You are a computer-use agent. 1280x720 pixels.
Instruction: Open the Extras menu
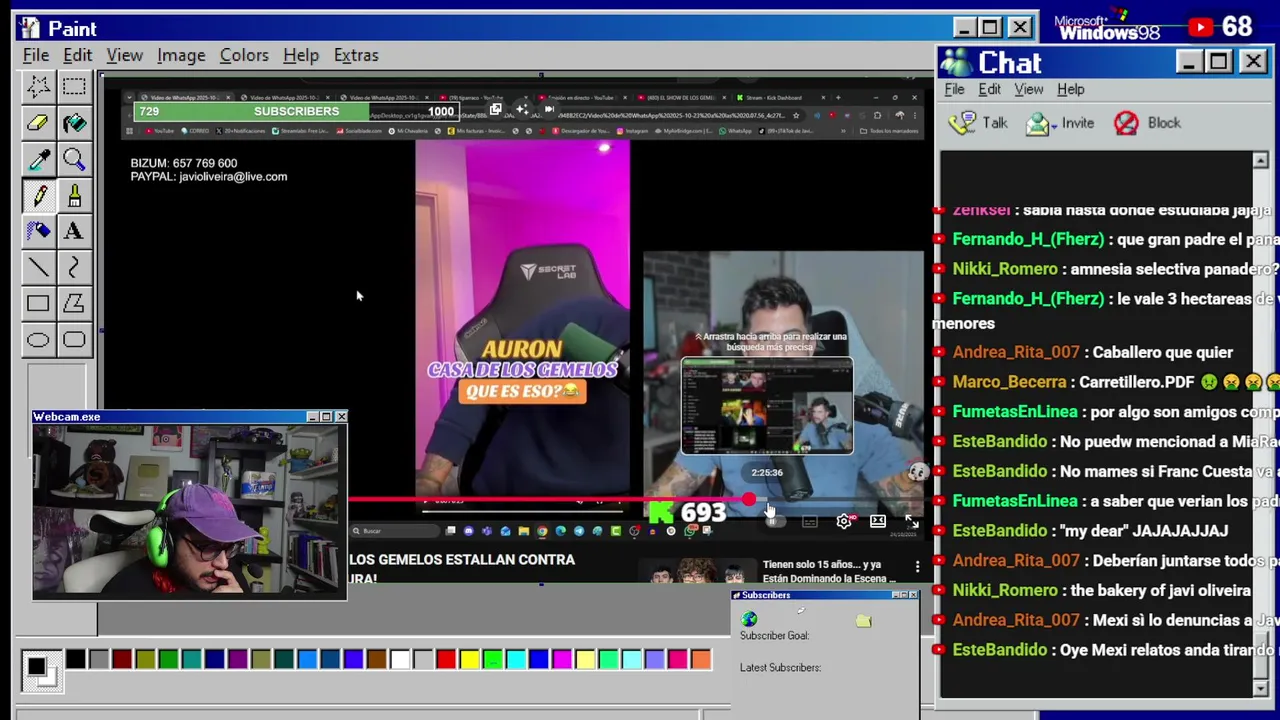click(x=356, y=55)
